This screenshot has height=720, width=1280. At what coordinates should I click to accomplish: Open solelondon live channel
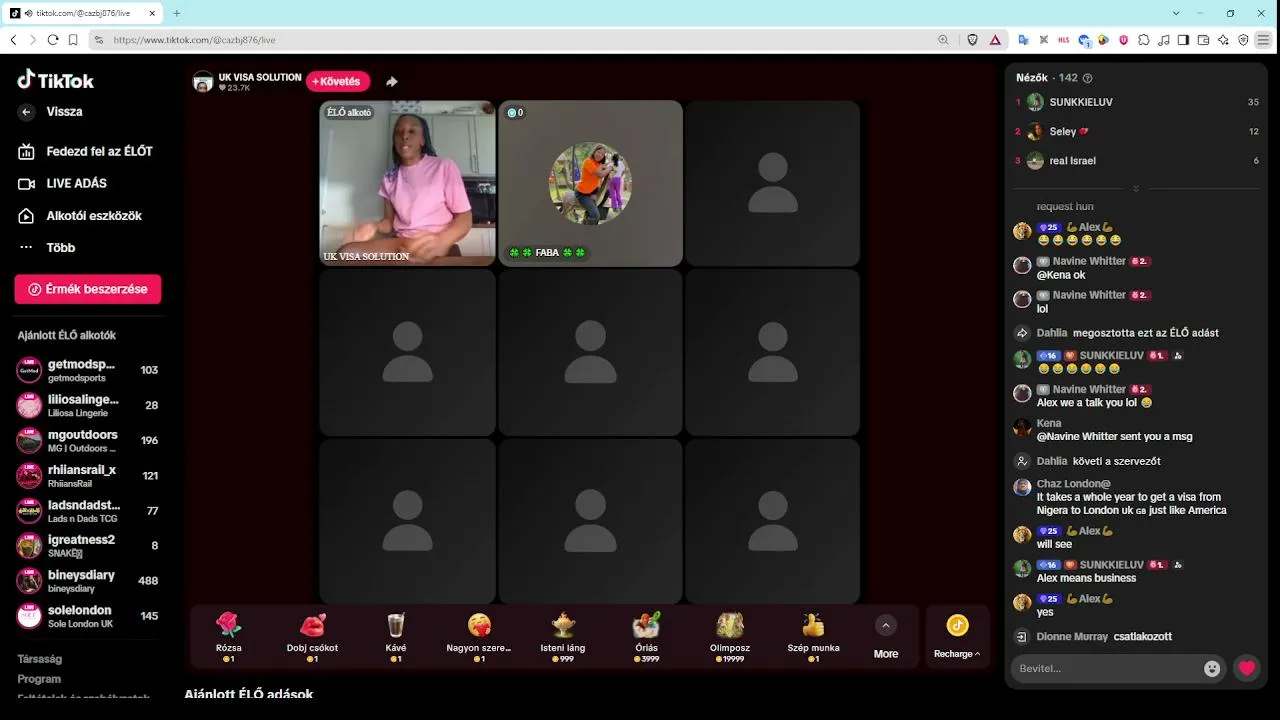88,615
